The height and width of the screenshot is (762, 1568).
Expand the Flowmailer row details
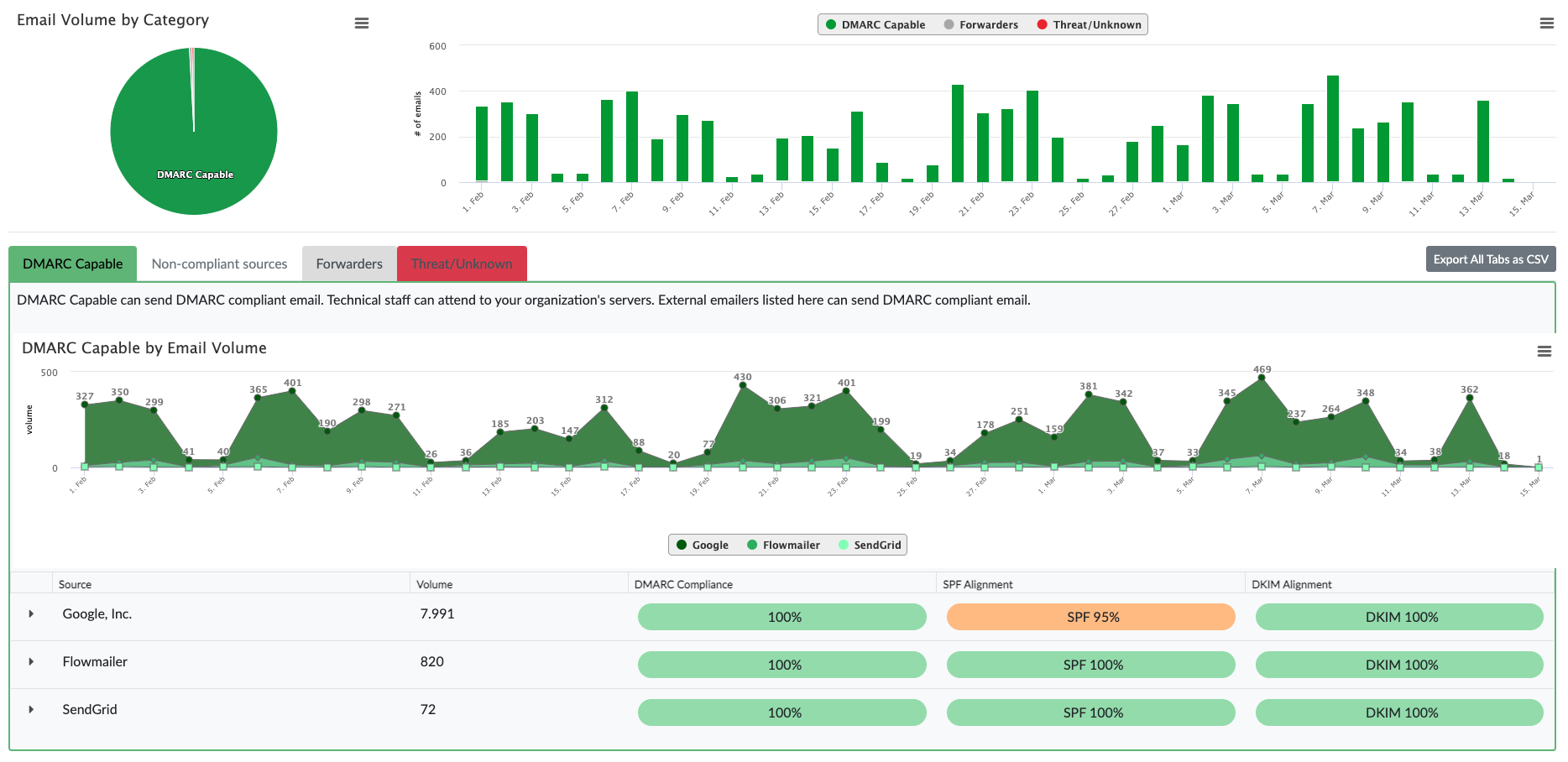pos(31,662)
